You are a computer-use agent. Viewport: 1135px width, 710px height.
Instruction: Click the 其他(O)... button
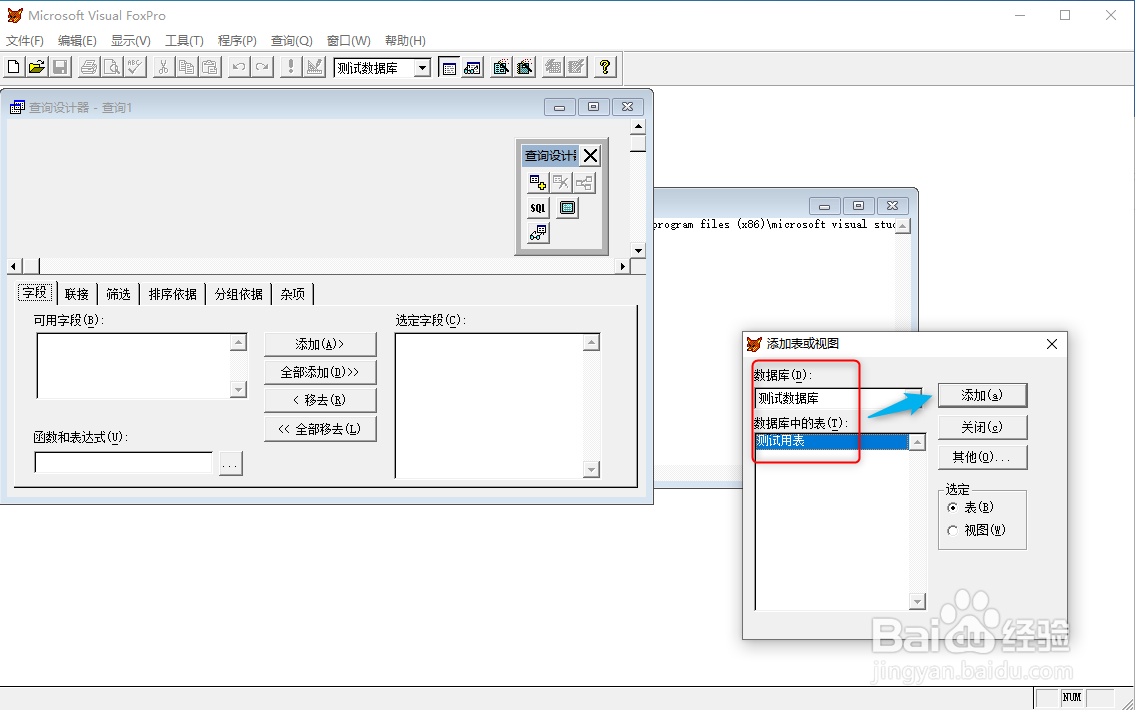[x=982, y=457]
